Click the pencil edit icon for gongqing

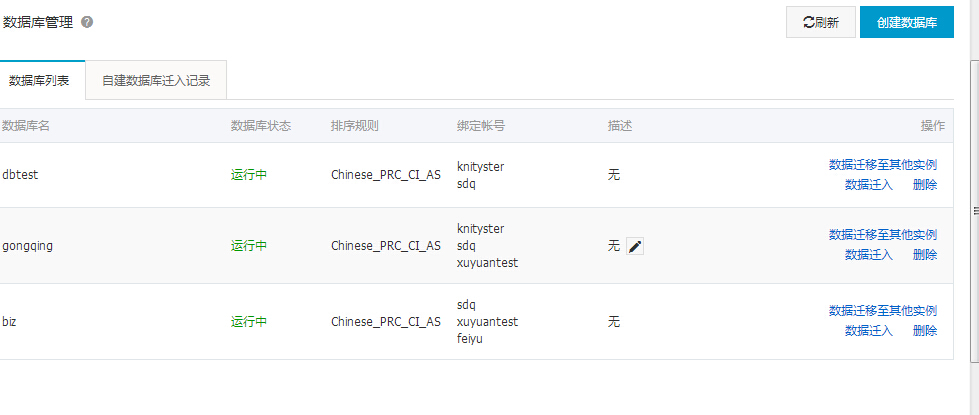tap(635, 246)
